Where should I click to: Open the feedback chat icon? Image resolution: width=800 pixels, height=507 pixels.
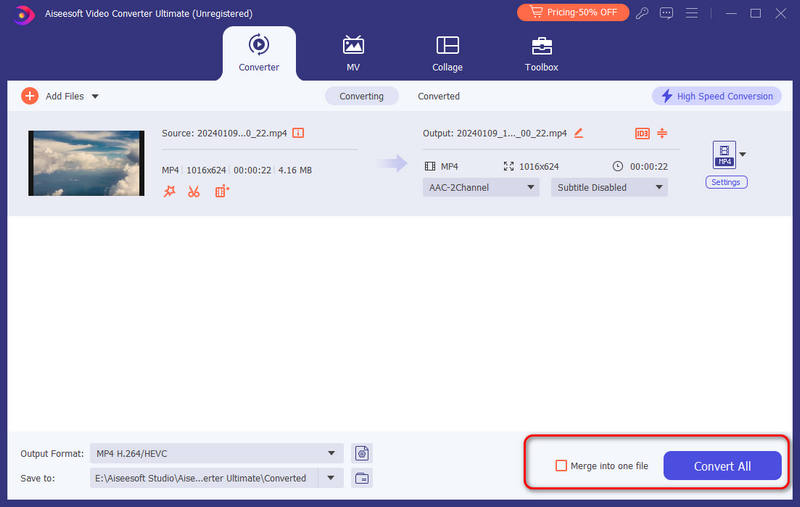[x=666, y=13]
